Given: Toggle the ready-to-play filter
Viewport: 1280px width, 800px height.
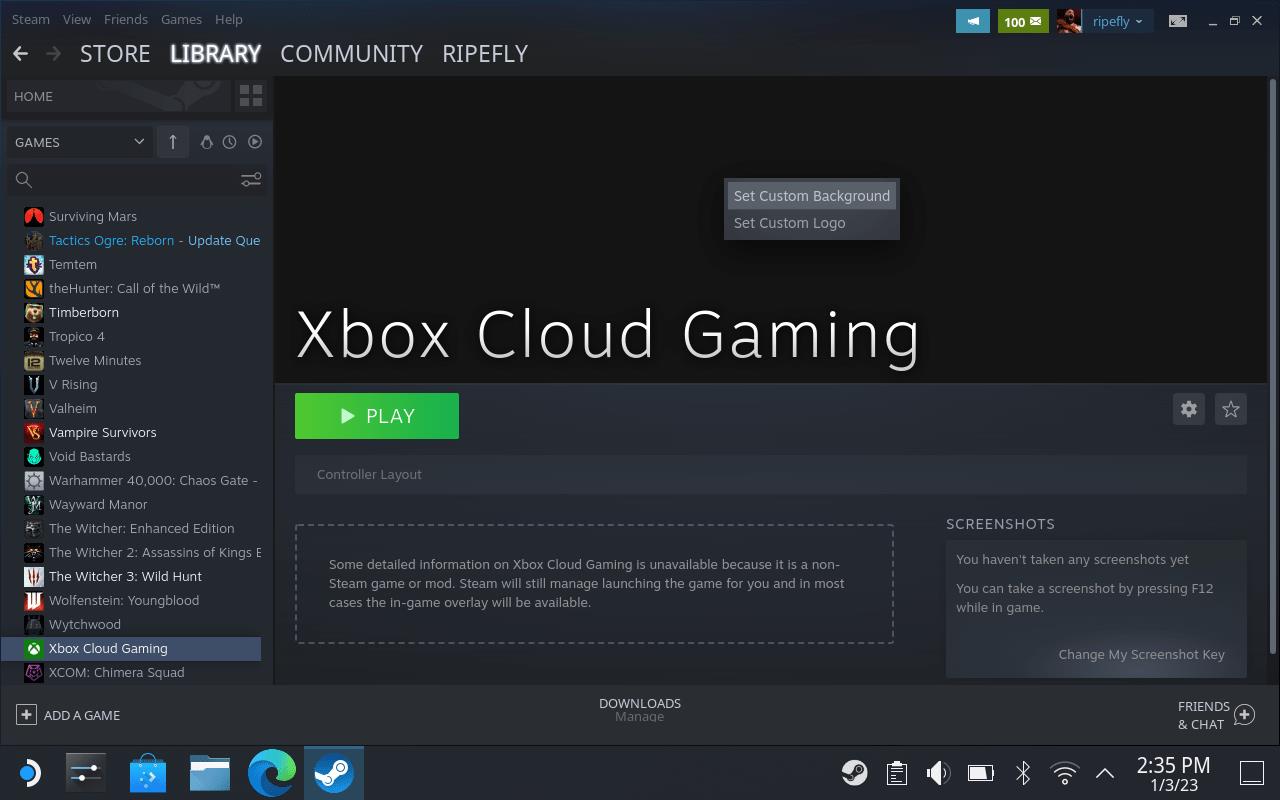Looking at the screenshot, I should click(x=255, y=142).
